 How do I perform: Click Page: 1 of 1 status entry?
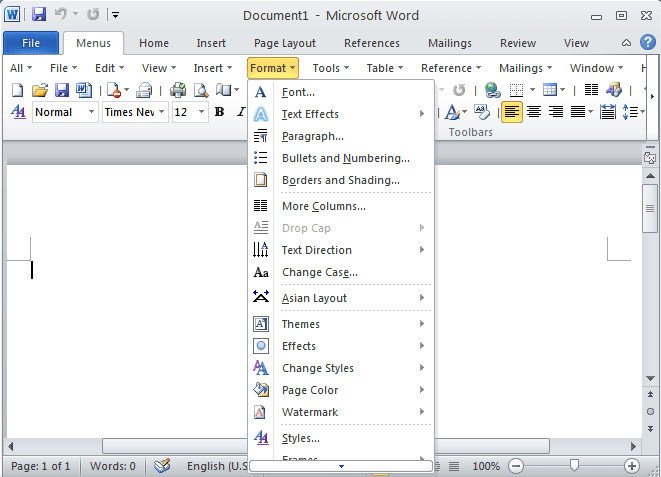coord(40,466)
